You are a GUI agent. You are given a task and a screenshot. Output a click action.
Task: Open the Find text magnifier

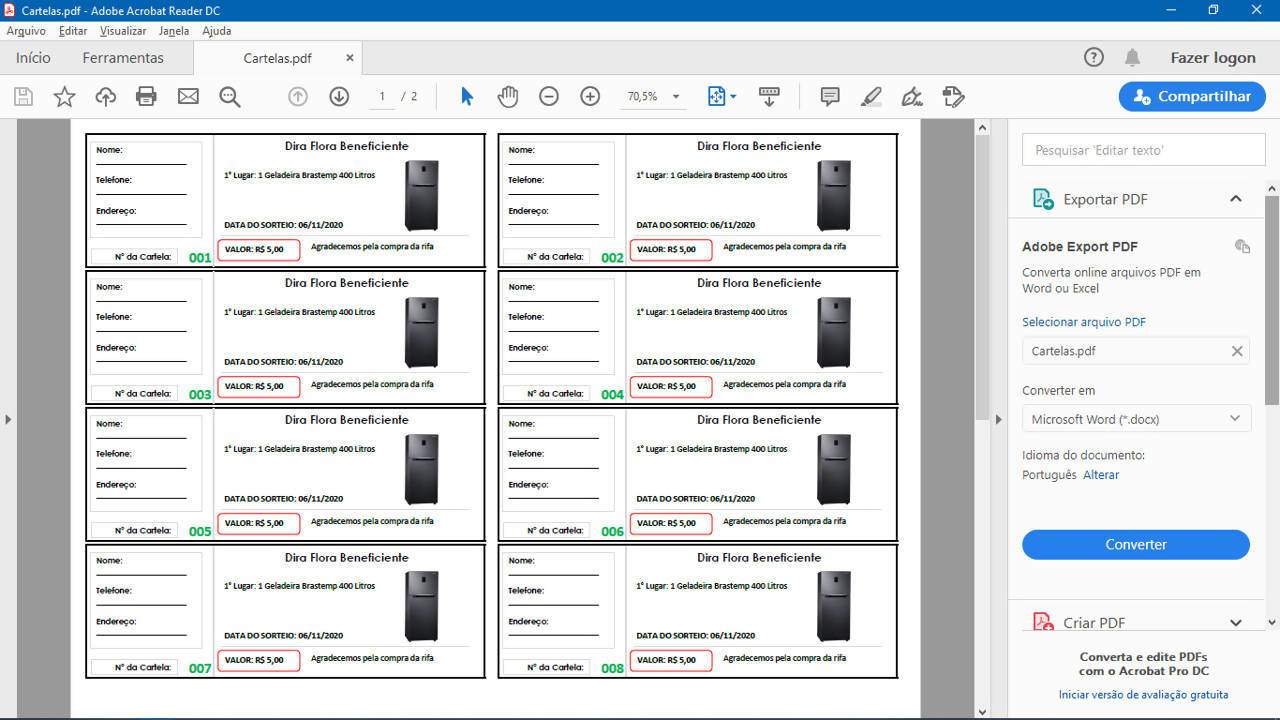(x=230, y=96)
